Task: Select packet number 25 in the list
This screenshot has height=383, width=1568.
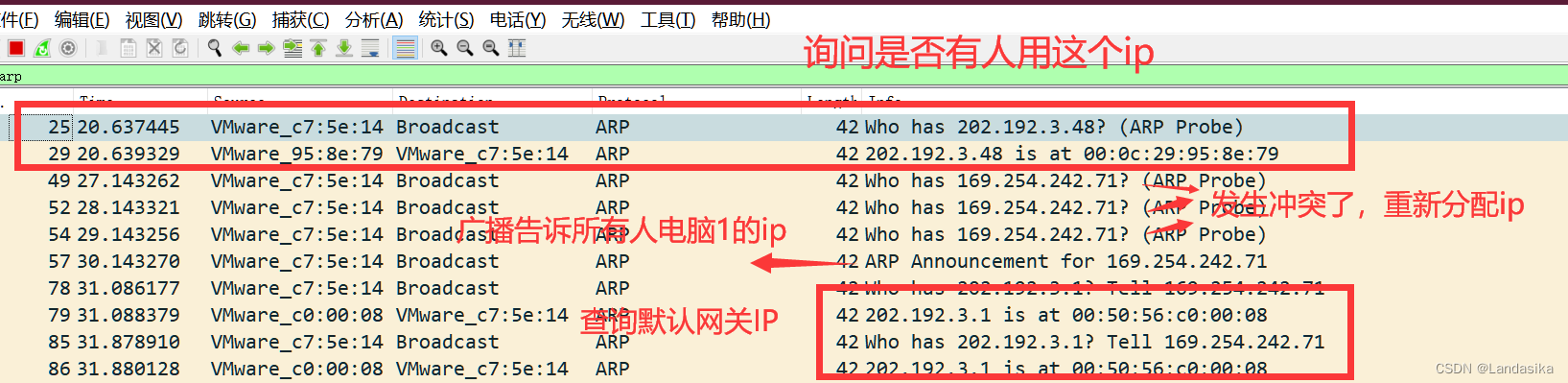Action: (x=784, y=127)
